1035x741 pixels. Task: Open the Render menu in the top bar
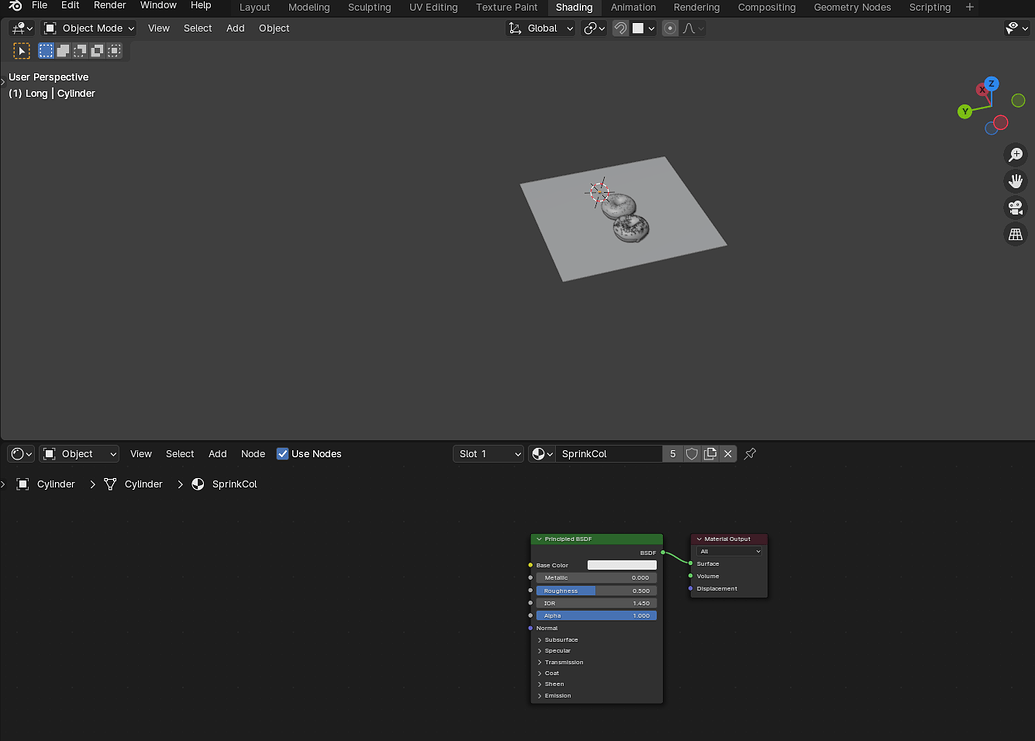coord(109,5)
